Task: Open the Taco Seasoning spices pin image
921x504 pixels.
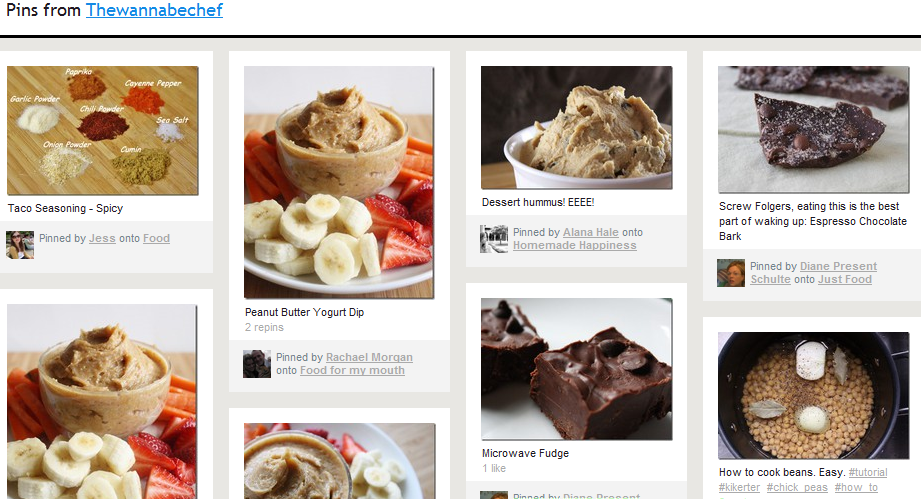Action: (x=103, y=130)
